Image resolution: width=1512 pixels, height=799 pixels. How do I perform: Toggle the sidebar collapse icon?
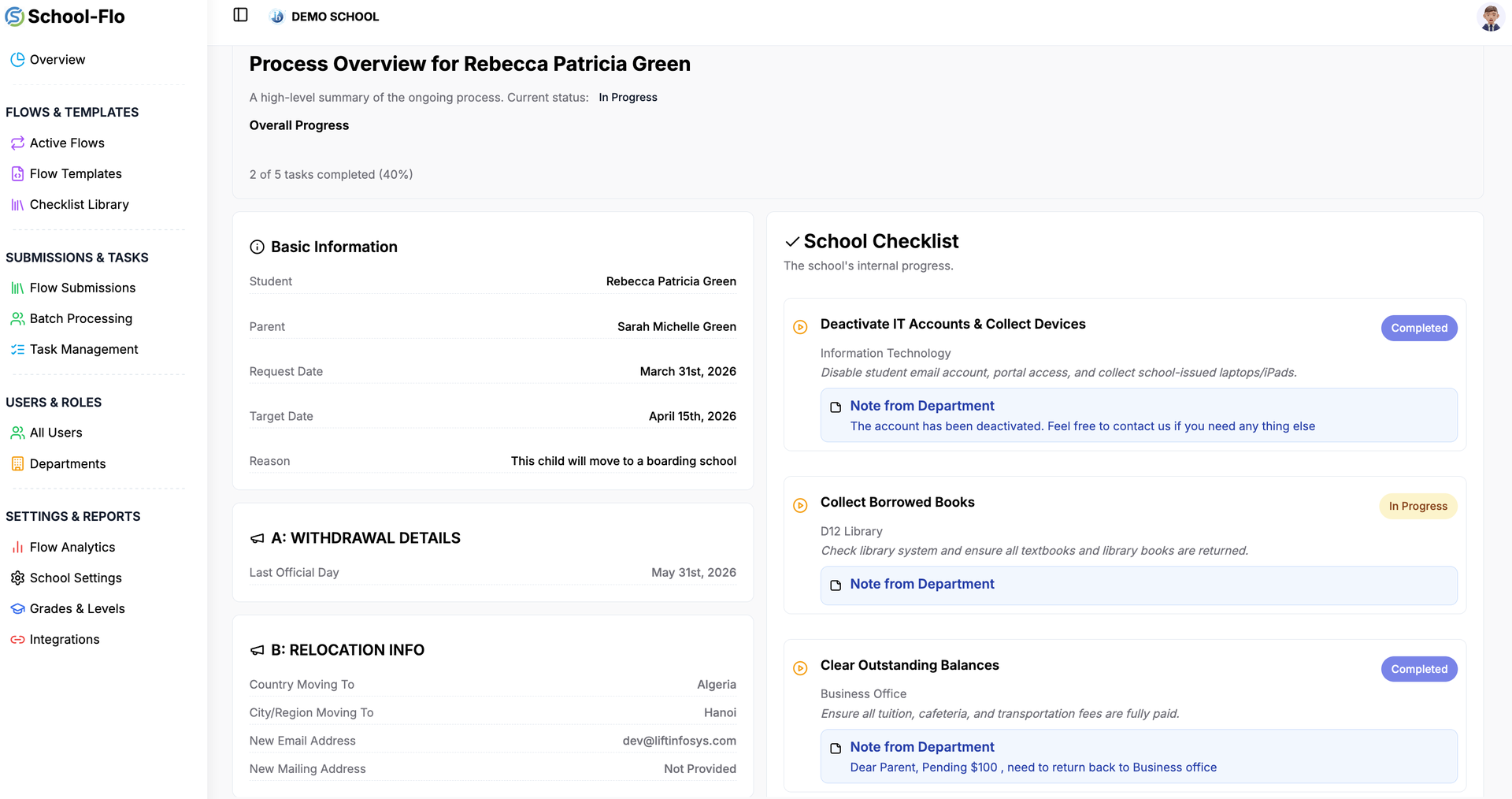pyautogui.click(x=241, y=15)
